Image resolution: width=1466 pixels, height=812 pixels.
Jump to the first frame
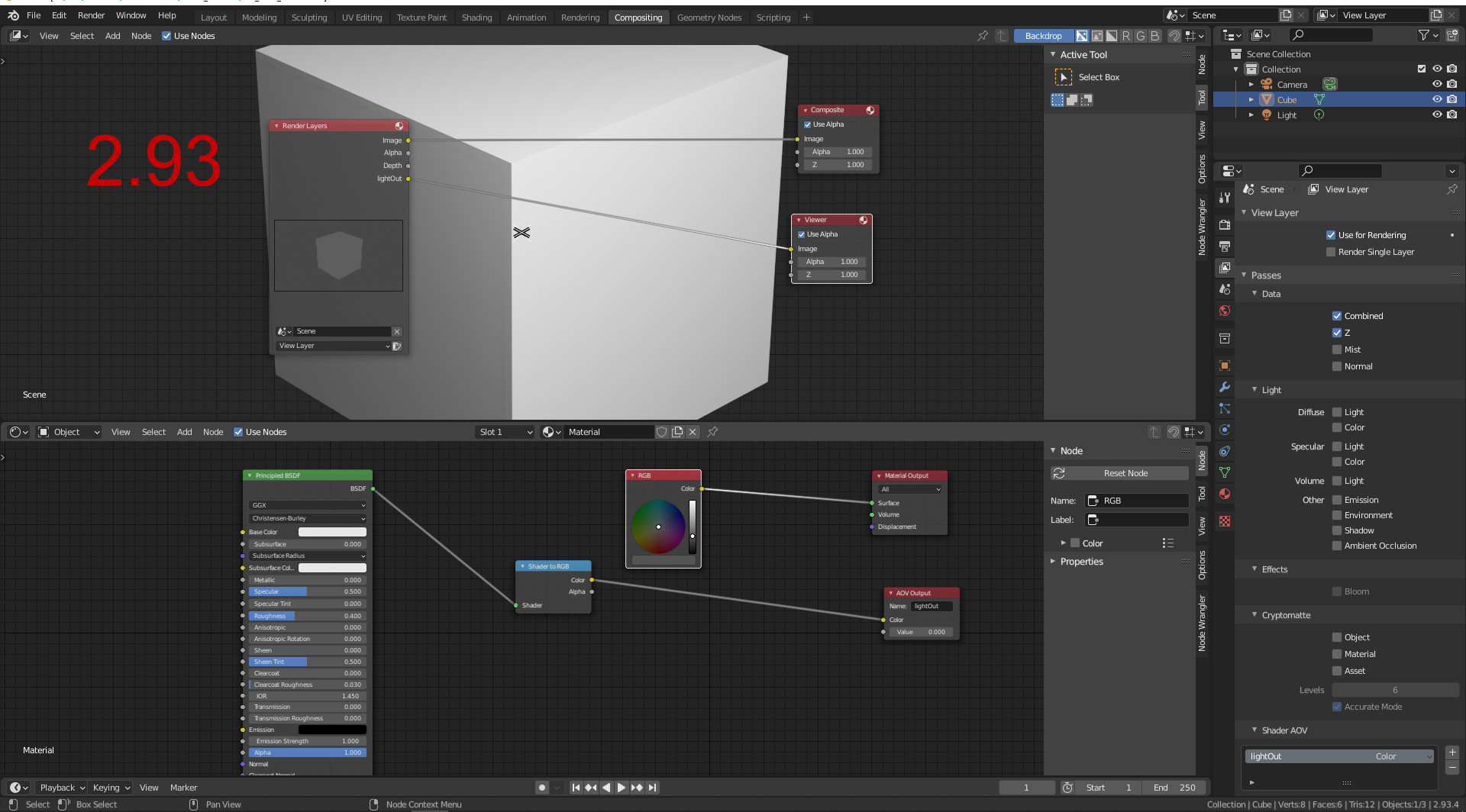pos(576,788)
